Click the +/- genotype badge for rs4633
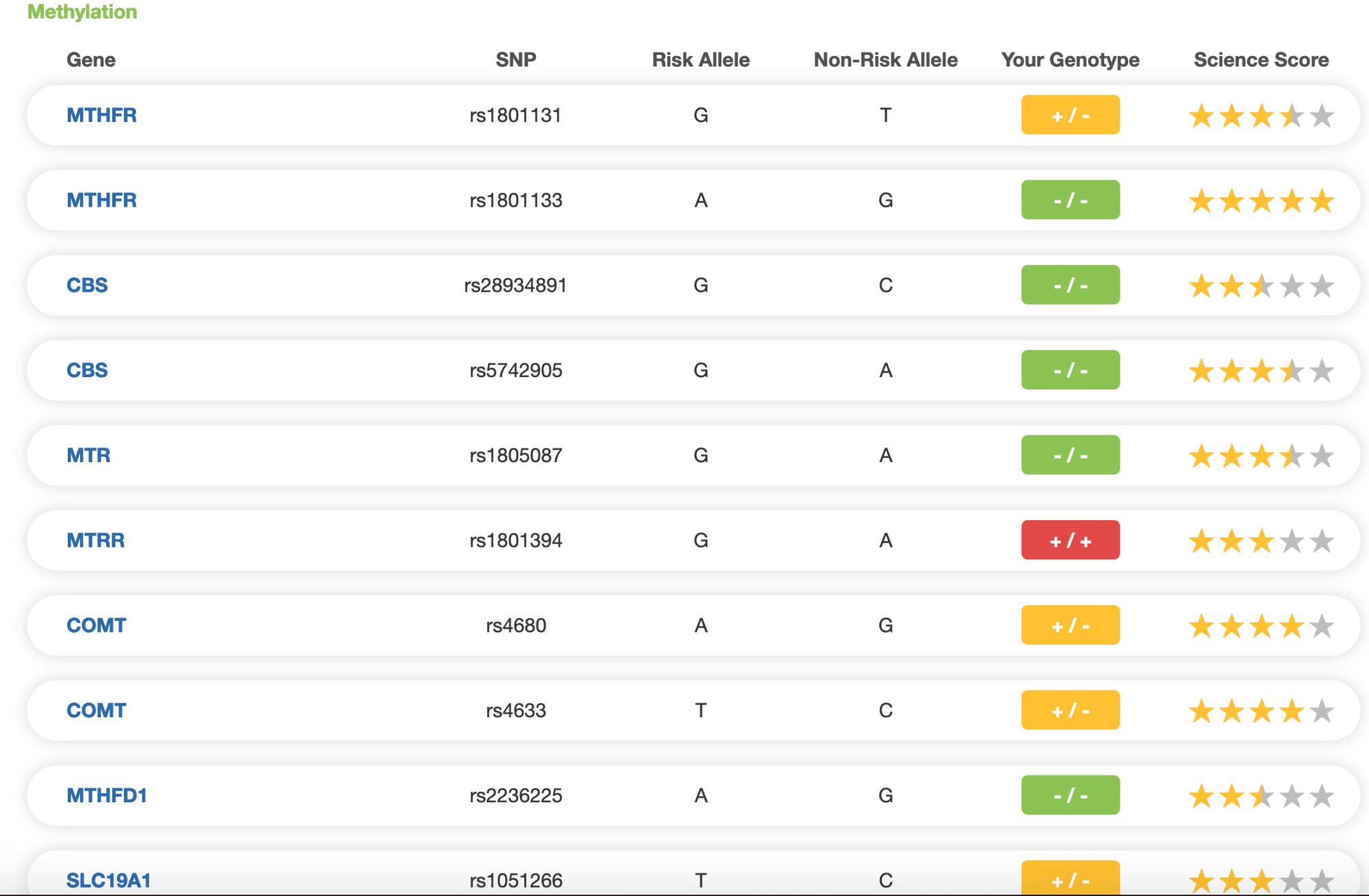This screenshot has height=896, width=1369. 1071,710
